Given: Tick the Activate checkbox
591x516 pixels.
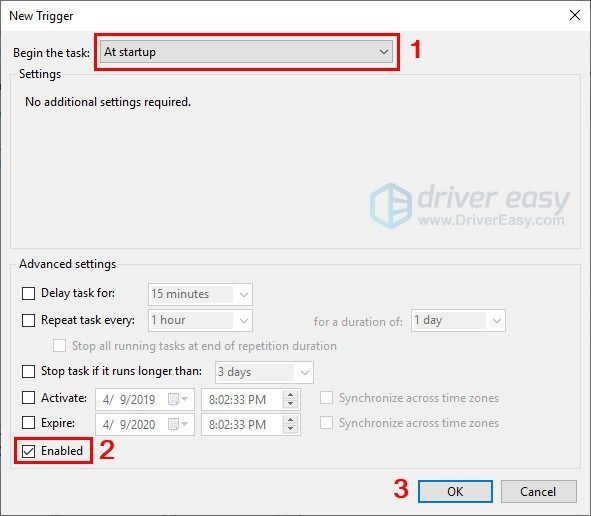Looking at the screenshot, I should [x=29, y=398].
